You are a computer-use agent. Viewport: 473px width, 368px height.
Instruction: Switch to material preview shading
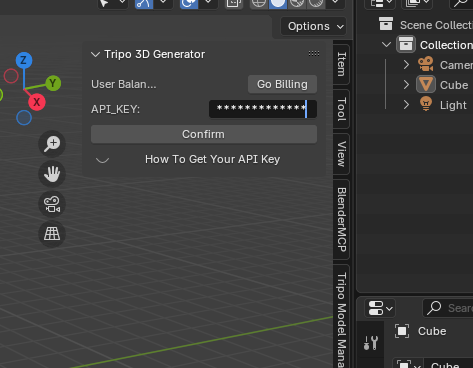[297, 4]
